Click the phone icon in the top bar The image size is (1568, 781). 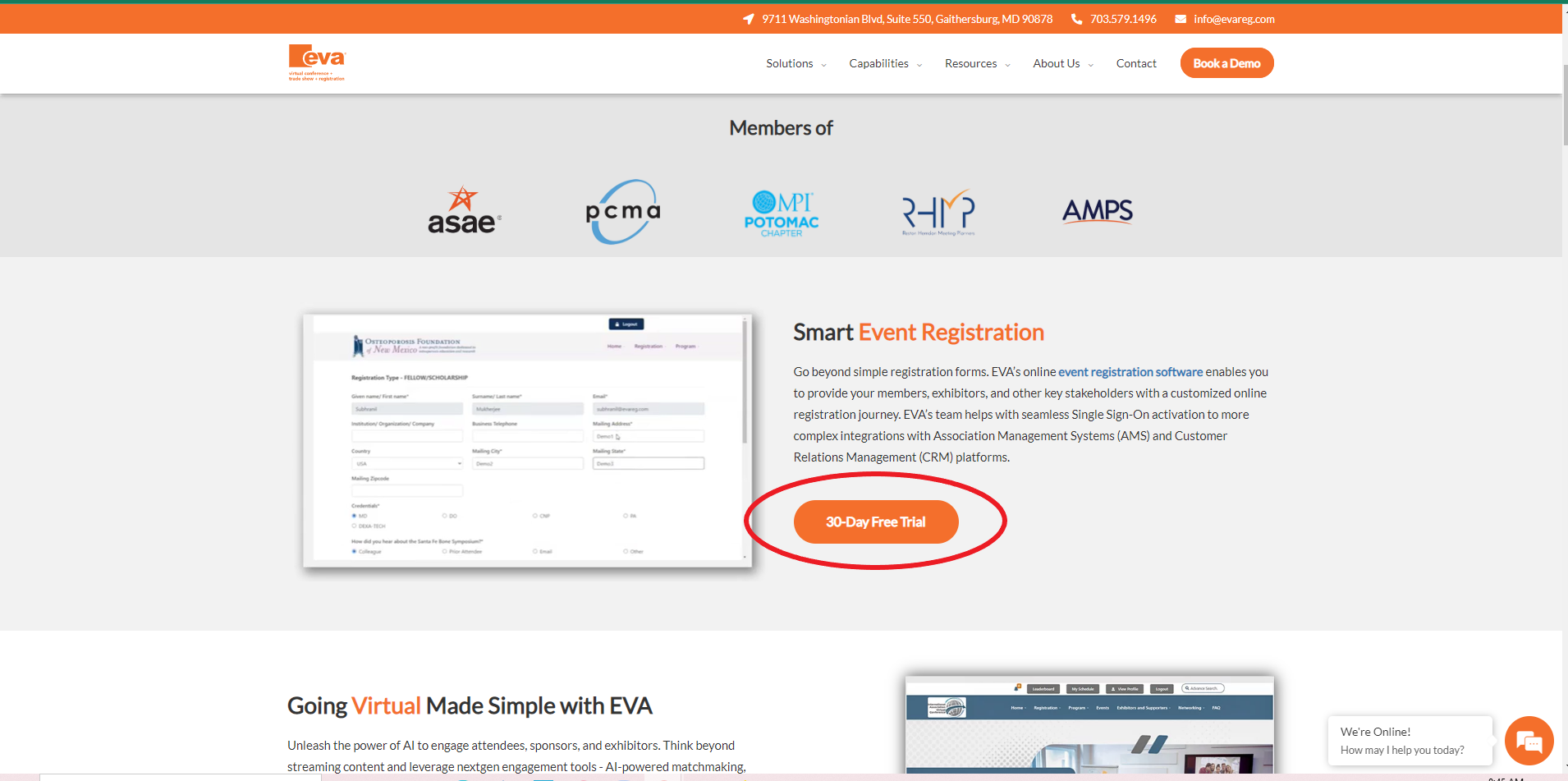click(x=1076, y=19)
